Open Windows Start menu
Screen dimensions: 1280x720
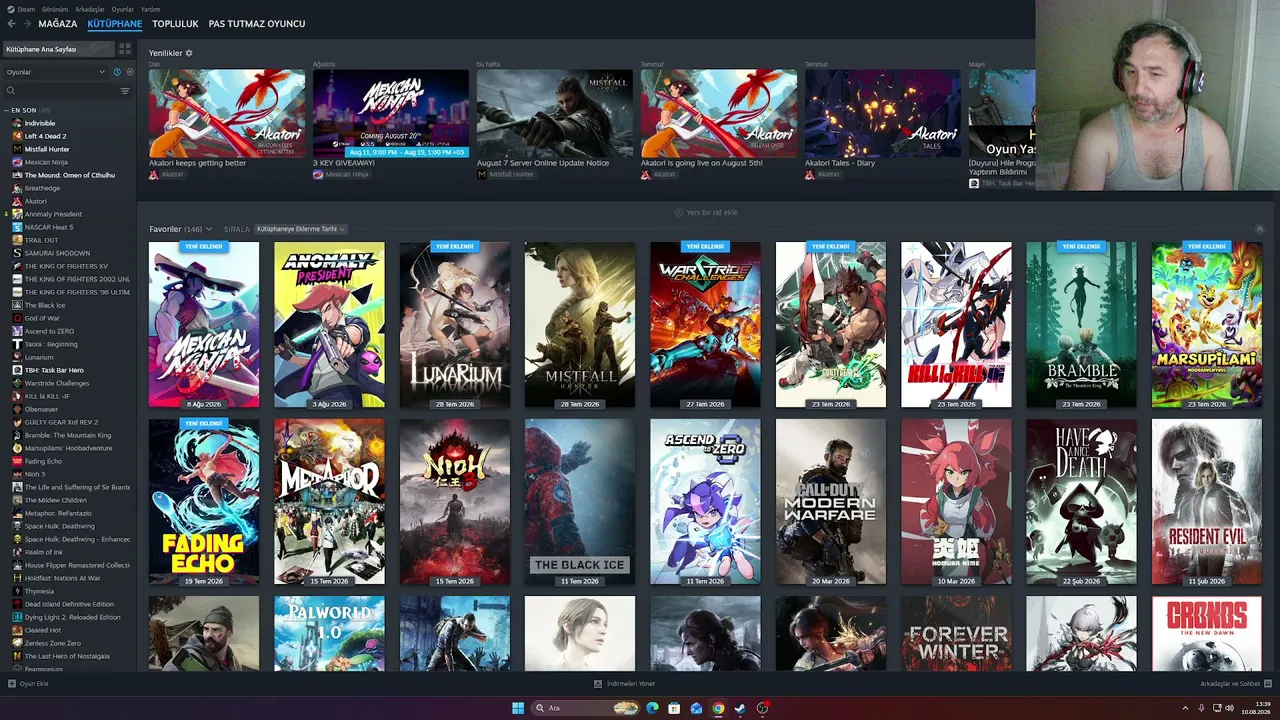coord(518,708)
